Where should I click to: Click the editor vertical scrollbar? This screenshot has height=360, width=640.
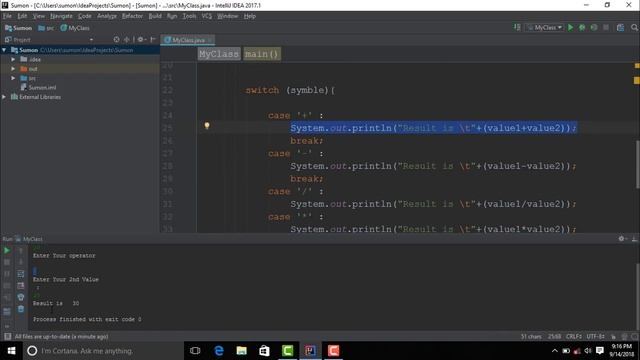click(637, 163)
